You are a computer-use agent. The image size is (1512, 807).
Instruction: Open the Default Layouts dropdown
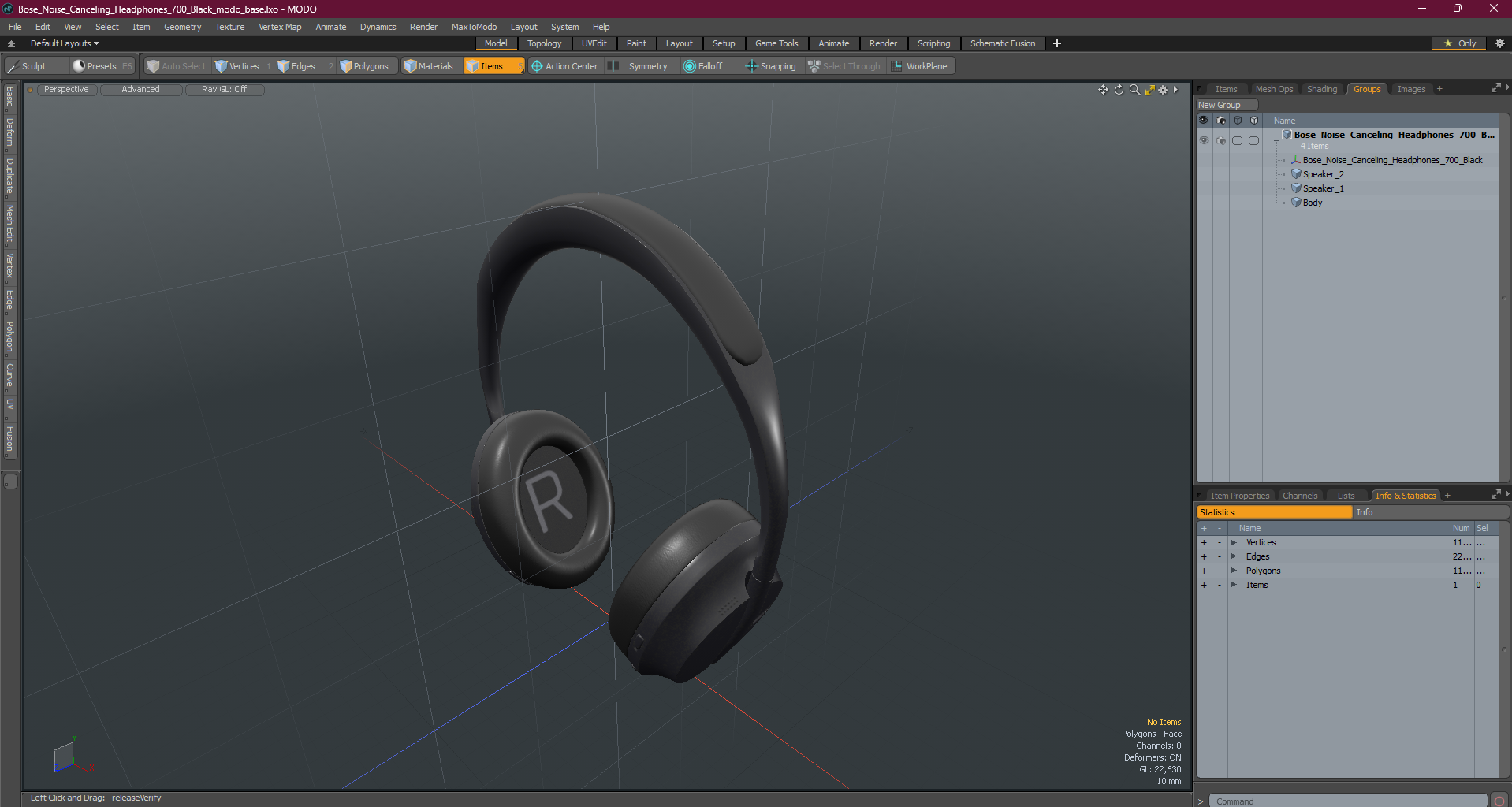pos(65,43)
